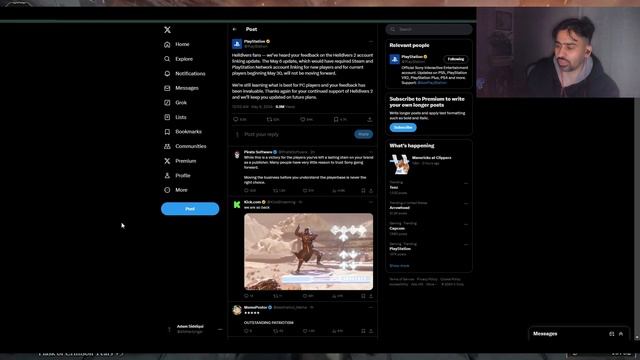Open more options for the Capcom trend
This screenshot has height=360, width=640.
[466, 224]
